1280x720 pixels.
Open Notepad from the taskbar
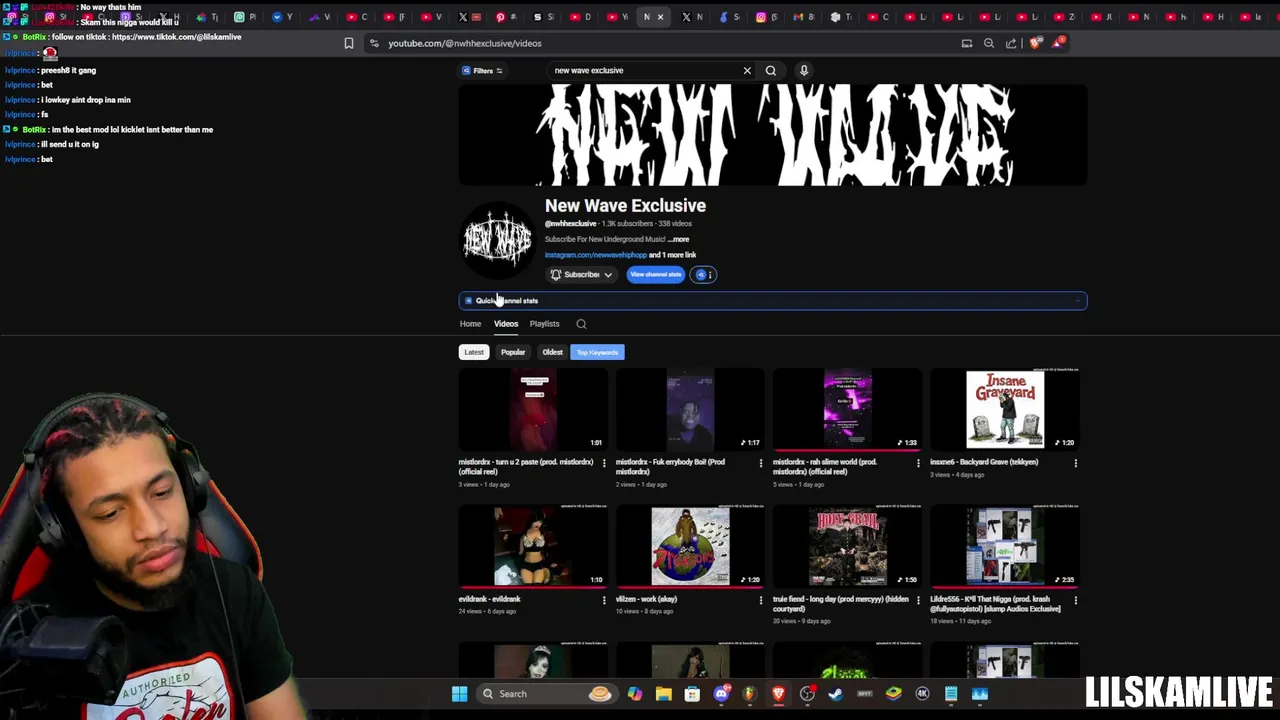click(951, 694)
